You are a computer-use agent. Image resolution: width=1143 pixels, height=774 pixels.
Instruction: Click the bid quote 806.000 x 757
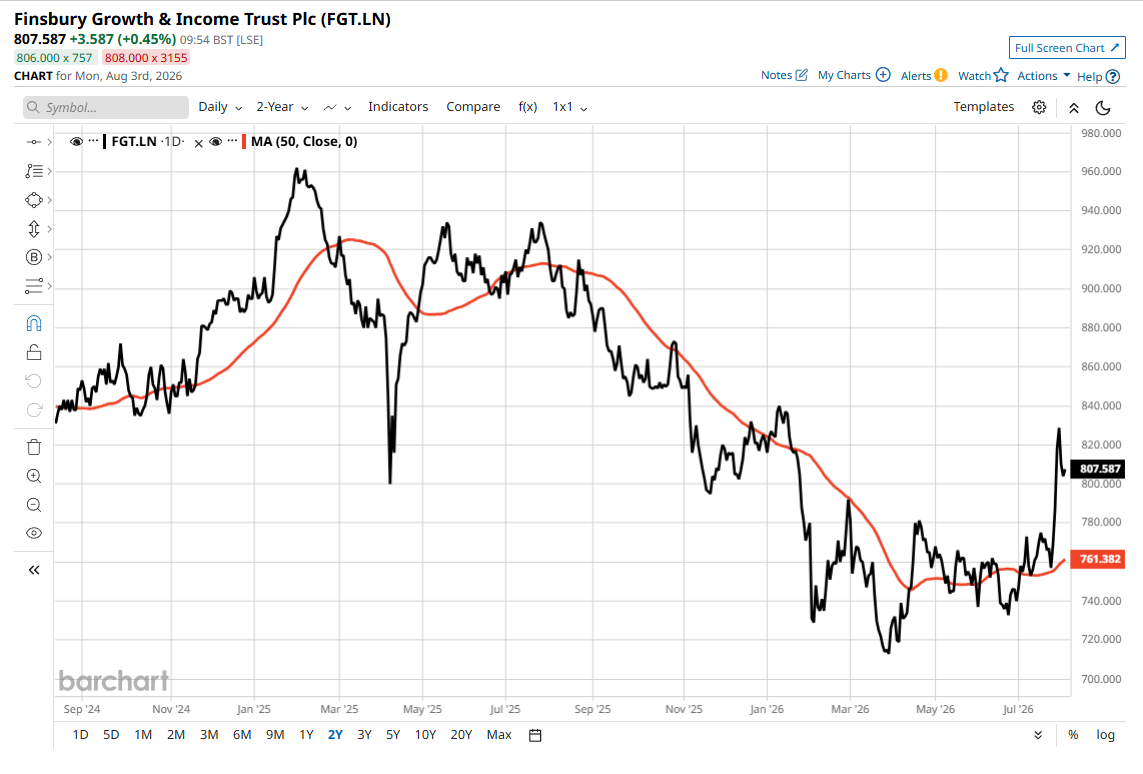pyautogui.click(x=55, y=58)
